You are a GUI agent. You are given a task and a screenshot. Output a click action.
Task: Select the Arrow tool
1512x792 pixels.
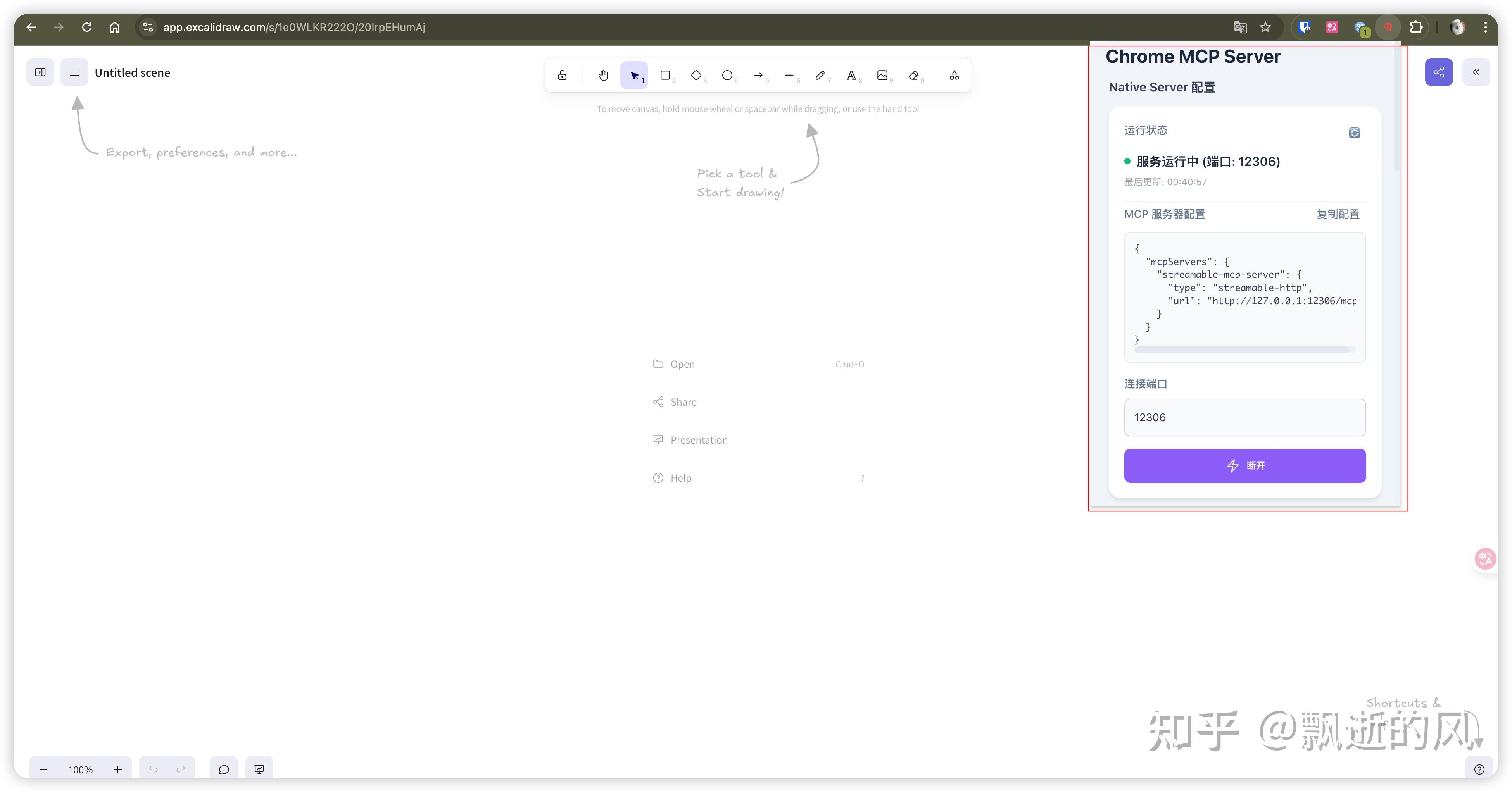coord(758,75)
